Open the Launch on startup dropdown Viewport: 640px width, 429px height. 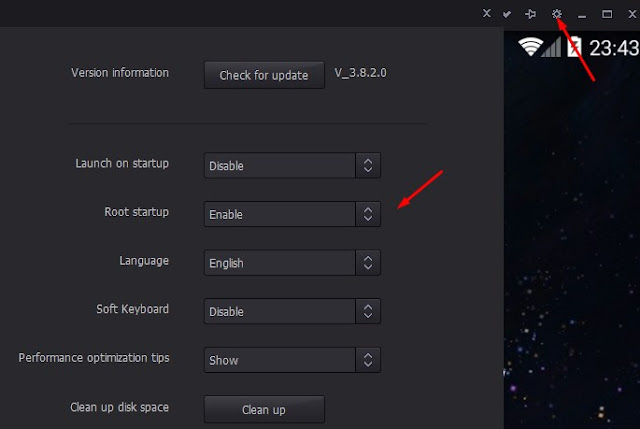coord(292,165)
